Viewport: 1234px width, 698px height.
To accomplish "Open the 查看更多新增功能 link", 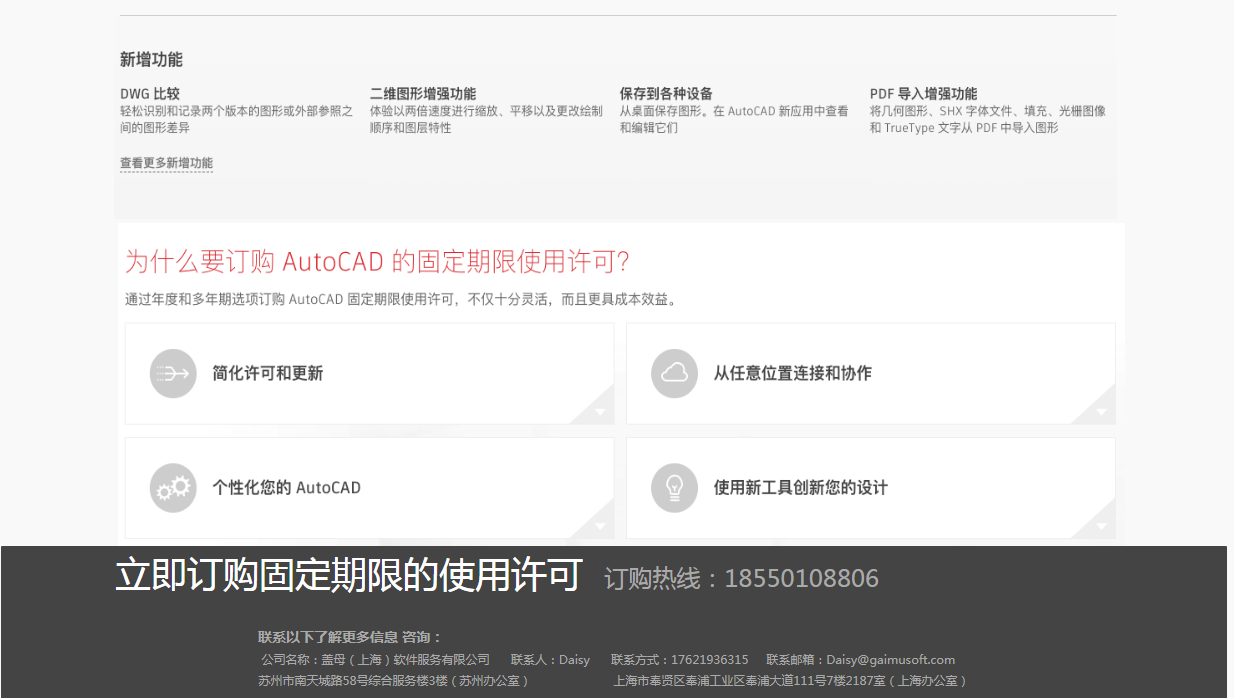I will click(166, 163).
